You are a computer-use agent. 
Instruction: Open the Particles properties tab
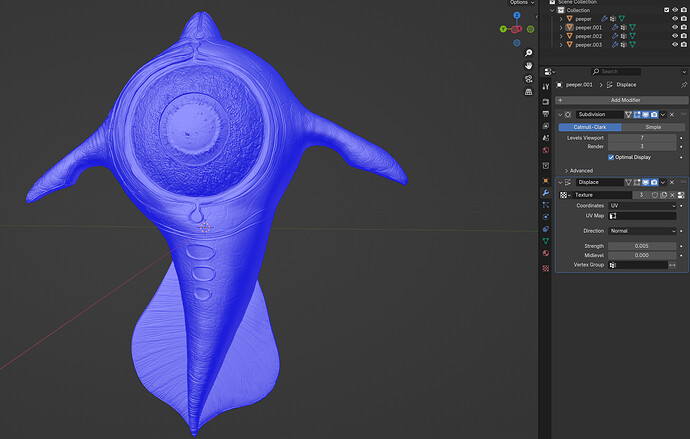[x=546, y=205]
